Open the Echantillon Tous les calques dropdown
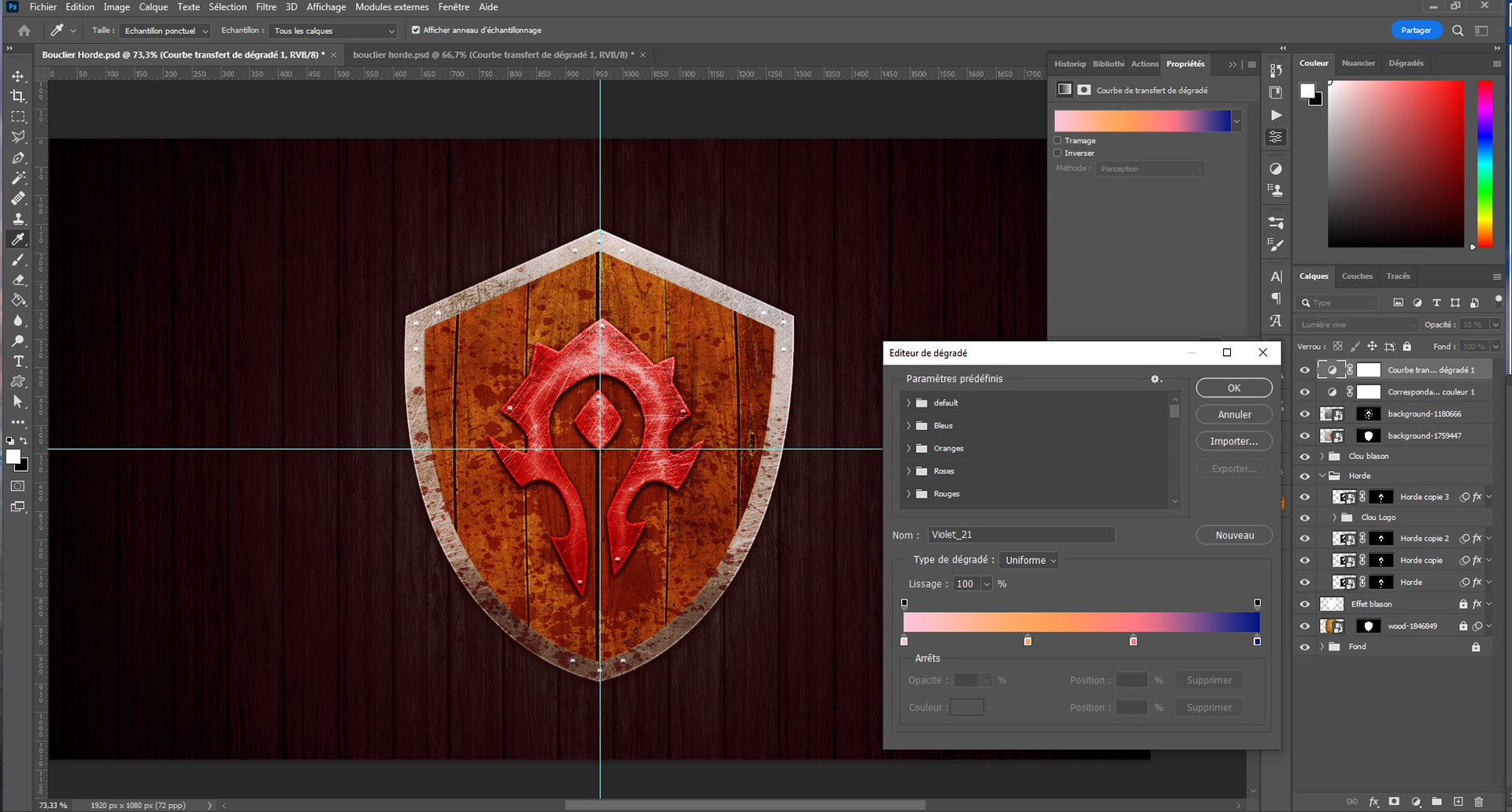Image resolution: width=1512 pixels, height=812 pixels. click(x=333, y=31)
